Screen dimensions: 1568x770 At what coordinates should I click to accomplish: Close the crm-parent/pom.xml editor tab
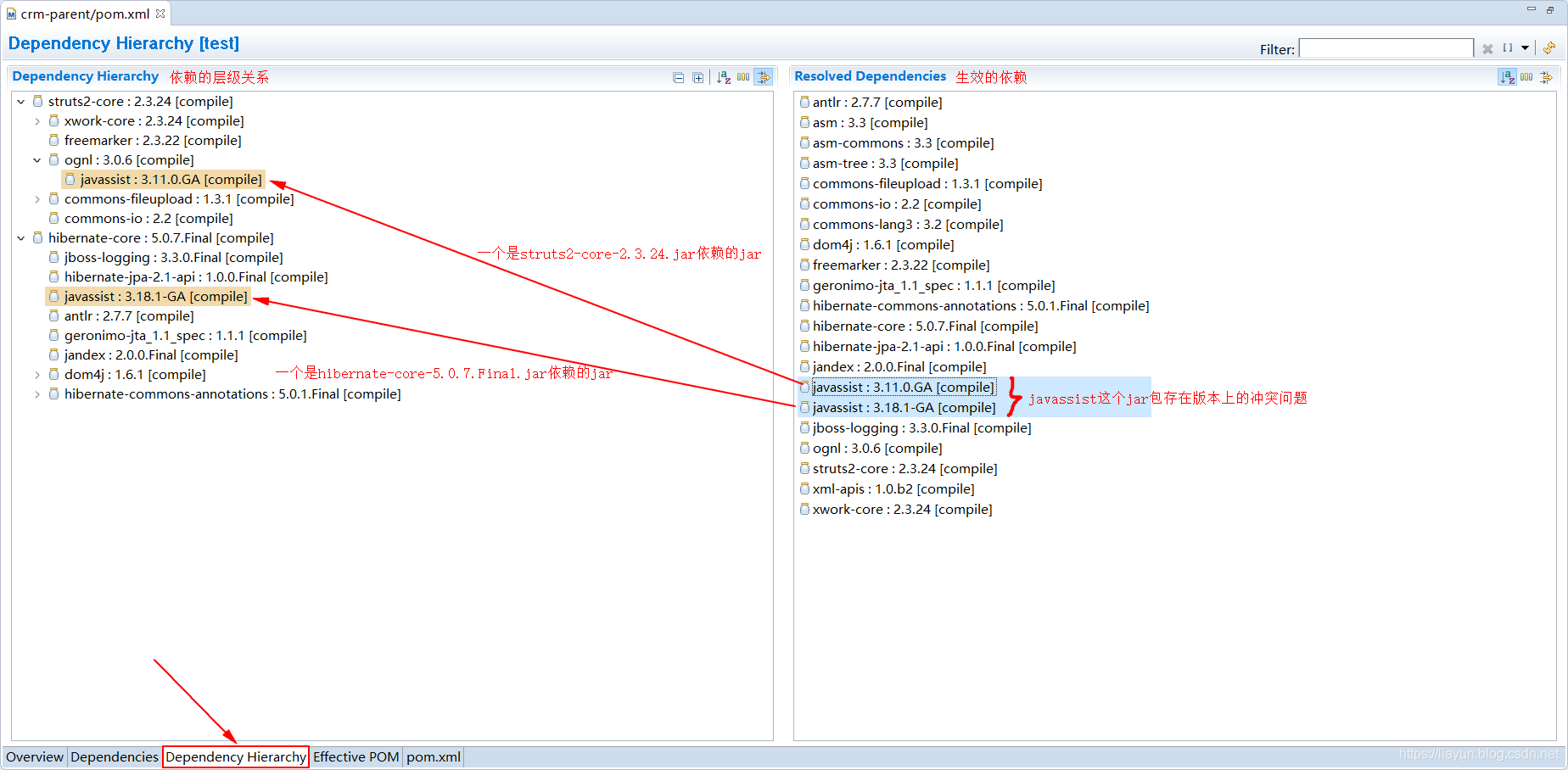[x=160, y=14]
